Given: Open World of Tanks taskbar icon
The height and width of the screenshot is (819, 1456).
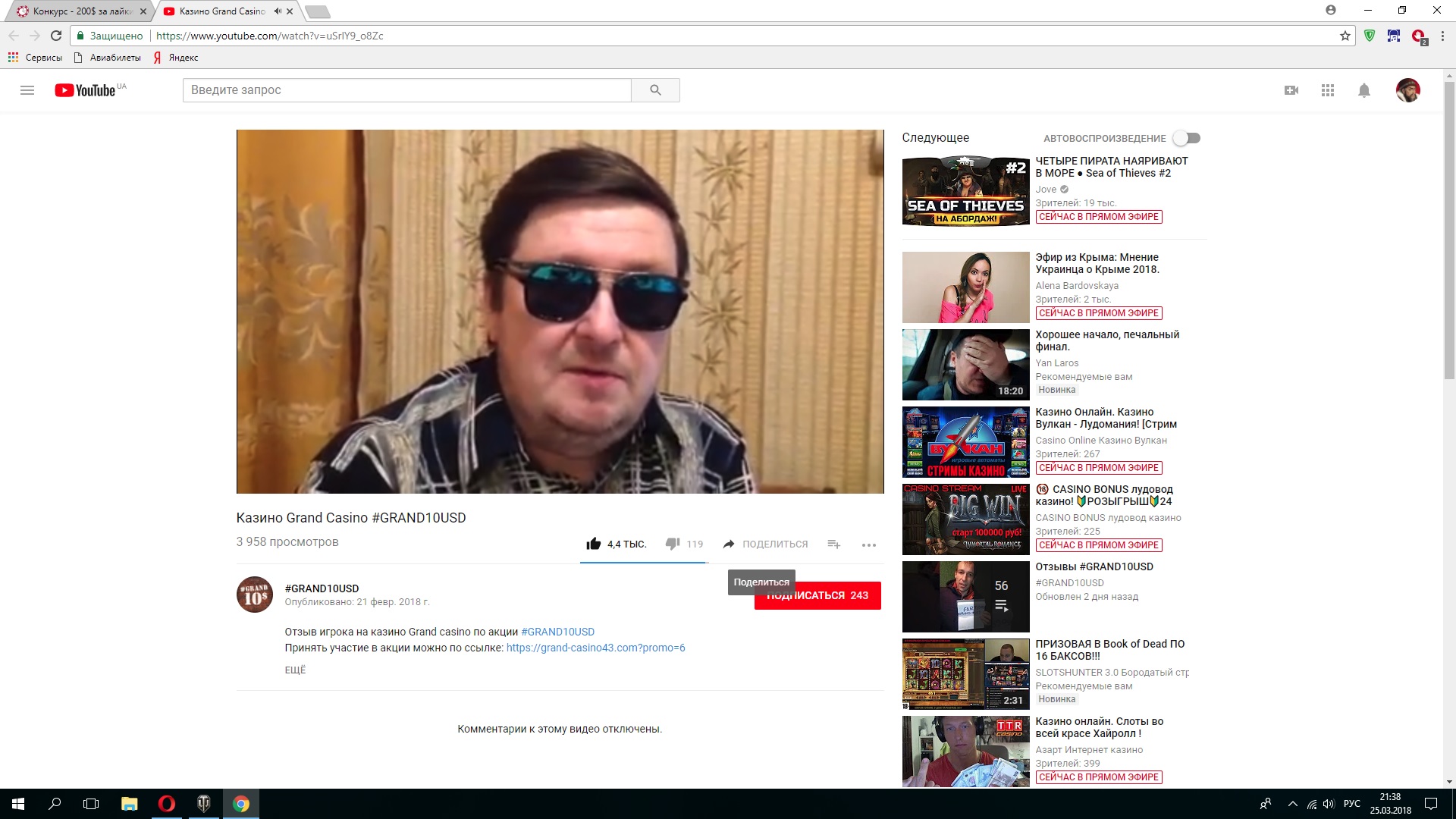Looking at the screenshot, I should point(203,804).
